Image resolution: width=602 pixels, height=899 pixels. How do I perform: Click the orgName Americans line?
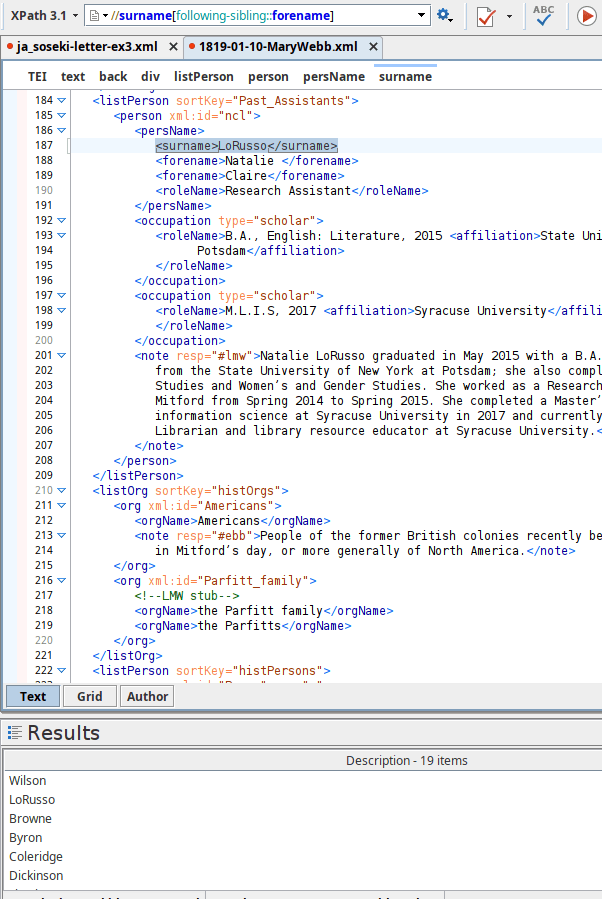point(233,521)
